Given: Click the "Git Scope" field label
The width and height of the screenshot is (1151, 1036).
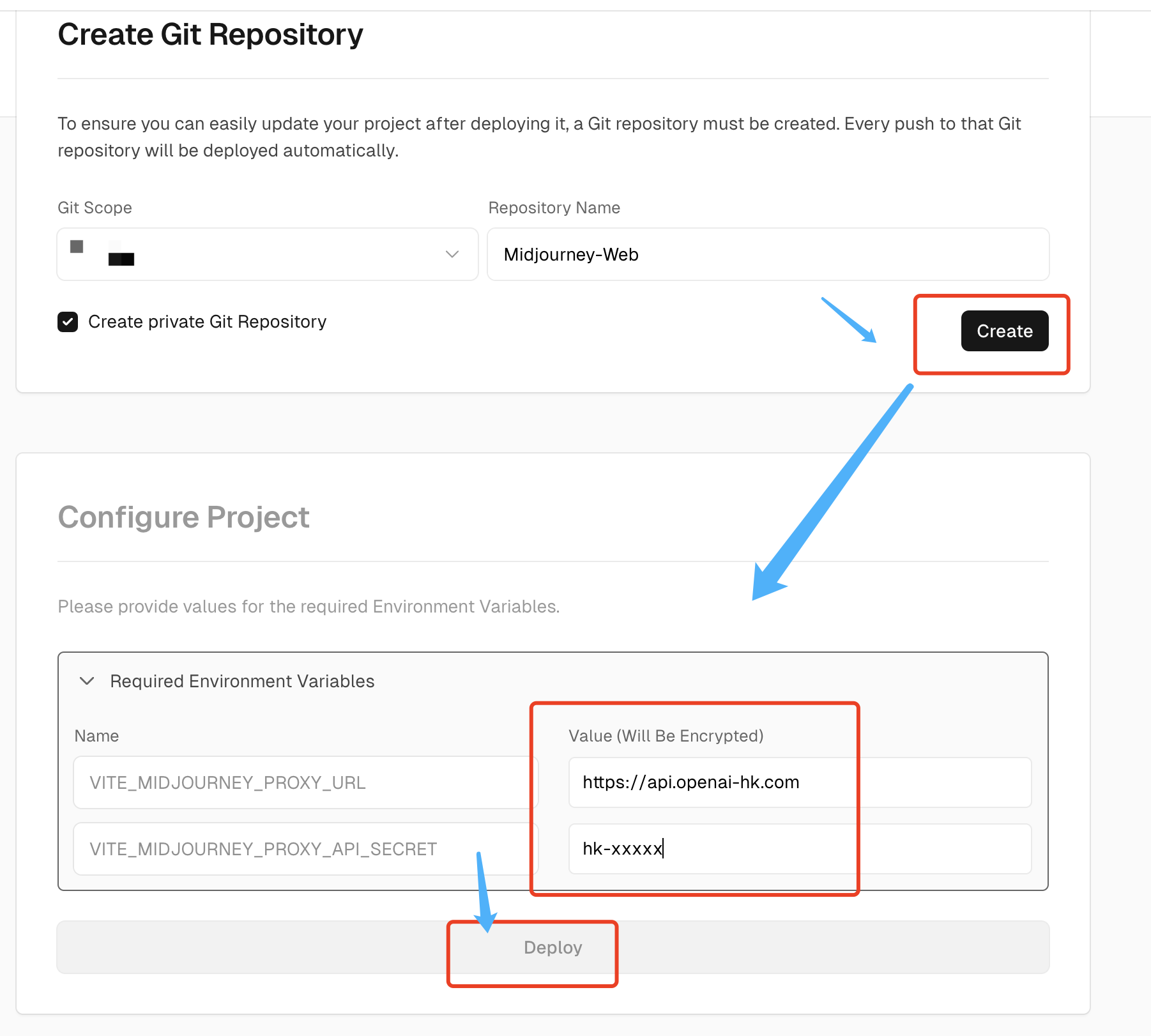Looking at the screenshot, I should [95, 208].
